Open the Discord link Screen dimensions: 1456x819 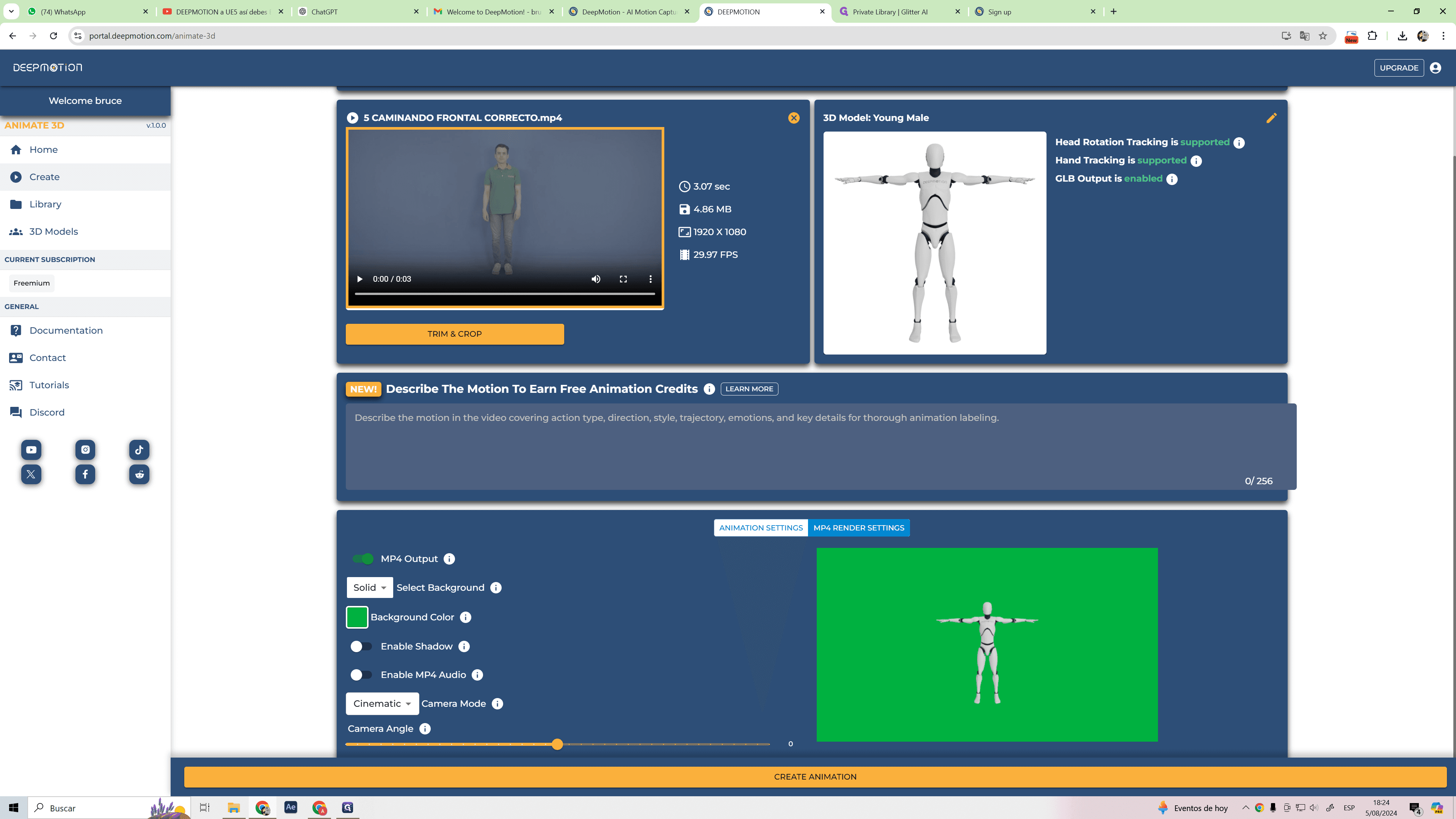tap(85, 413)
